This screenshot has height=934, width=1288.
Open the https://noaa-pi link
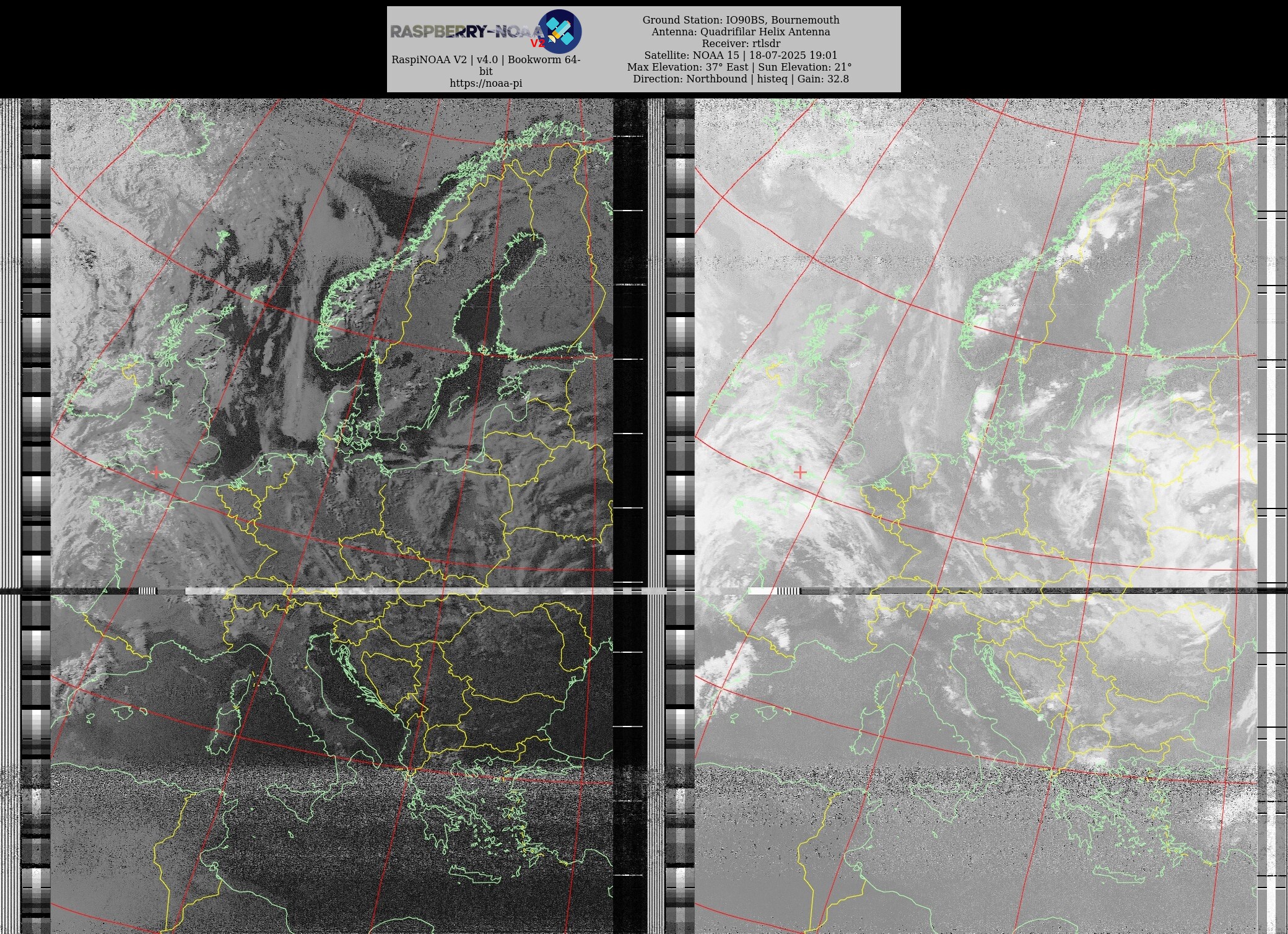(x=486, y=84)
